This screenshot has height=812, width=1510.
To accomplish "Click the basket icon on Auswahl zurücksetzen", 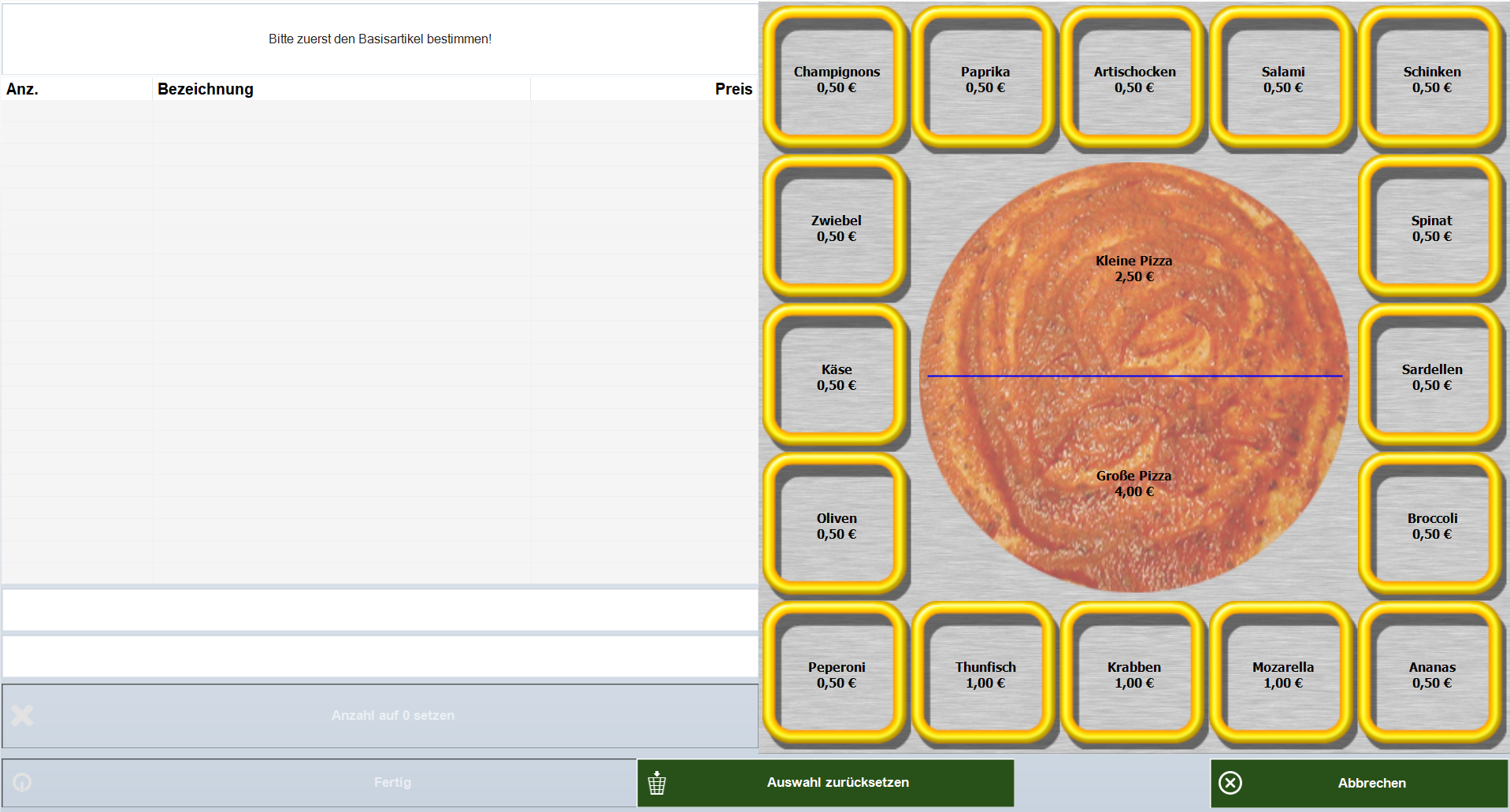I will click(657, 783).
